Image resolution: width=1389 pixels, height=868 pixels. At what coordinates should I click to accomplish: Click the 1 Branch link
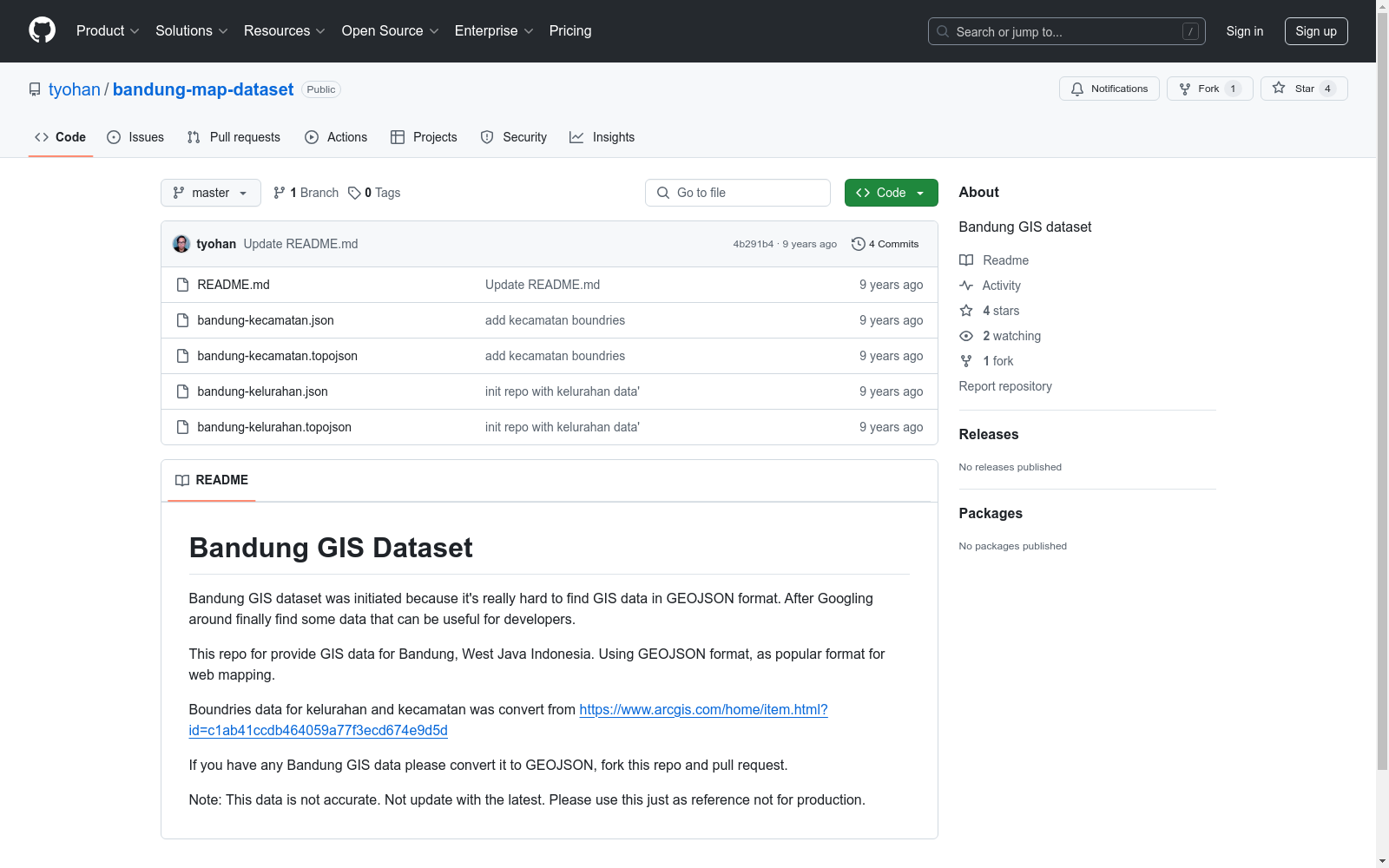[x=306, y=193]
